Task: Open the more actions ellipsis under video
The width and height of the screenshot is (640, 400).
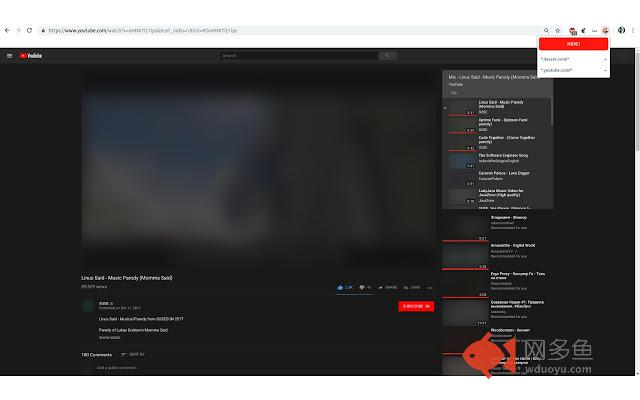Action: [430, 288]
